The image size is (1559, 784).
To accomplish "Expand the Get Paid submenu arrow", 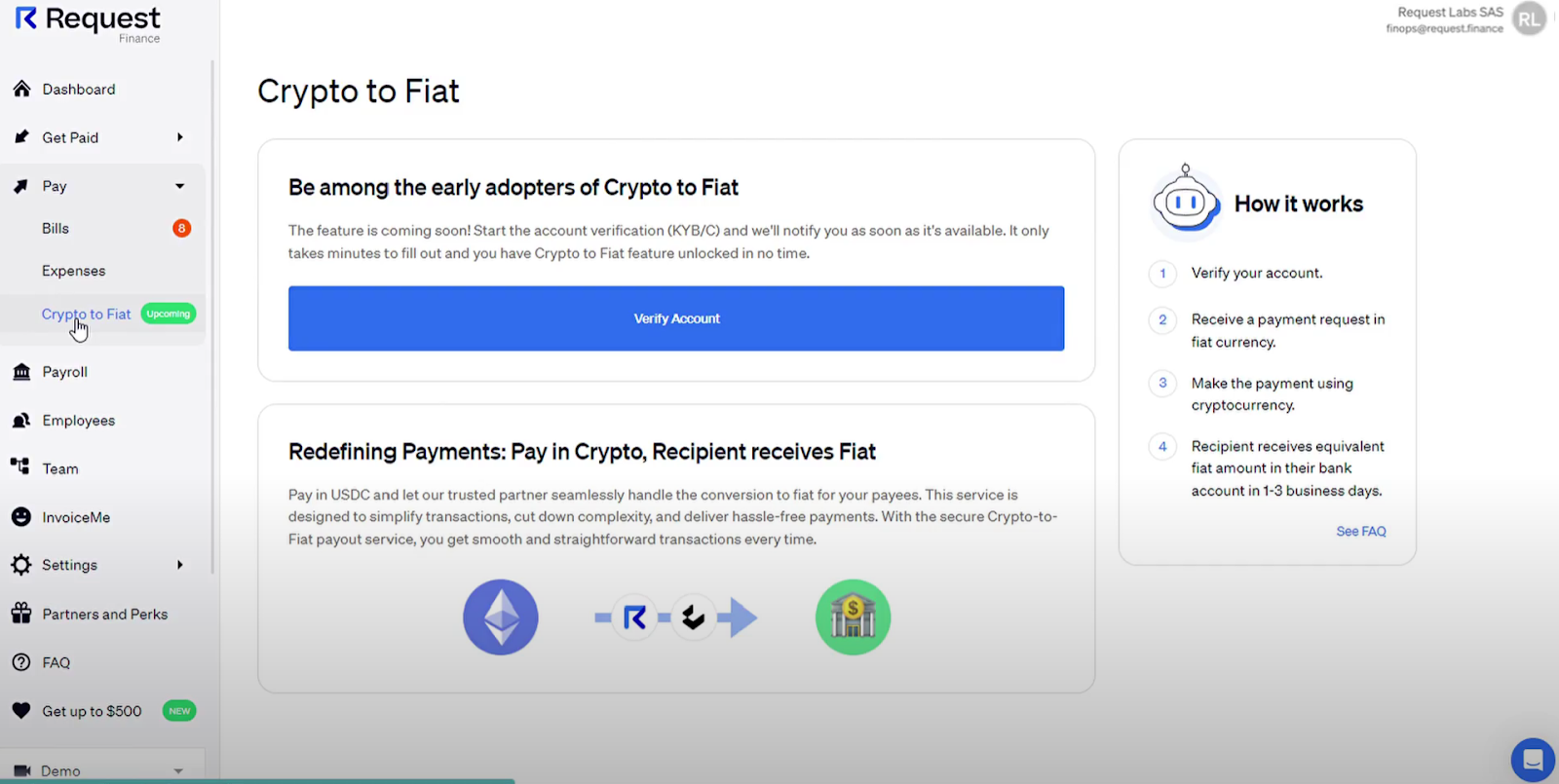I will point(180,137).
